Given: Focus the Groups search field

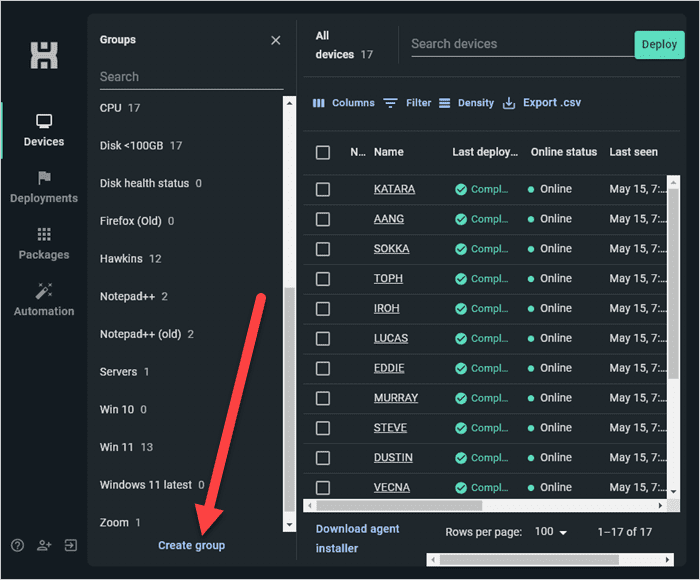Looking at the screenshot, I should pos(191,77).
